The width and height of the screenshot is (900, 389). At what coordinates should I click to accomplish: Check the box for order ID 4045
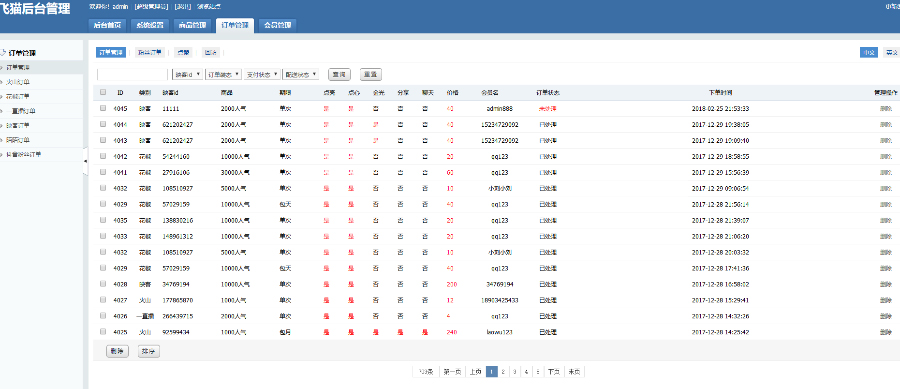click(x=103, y=108)
